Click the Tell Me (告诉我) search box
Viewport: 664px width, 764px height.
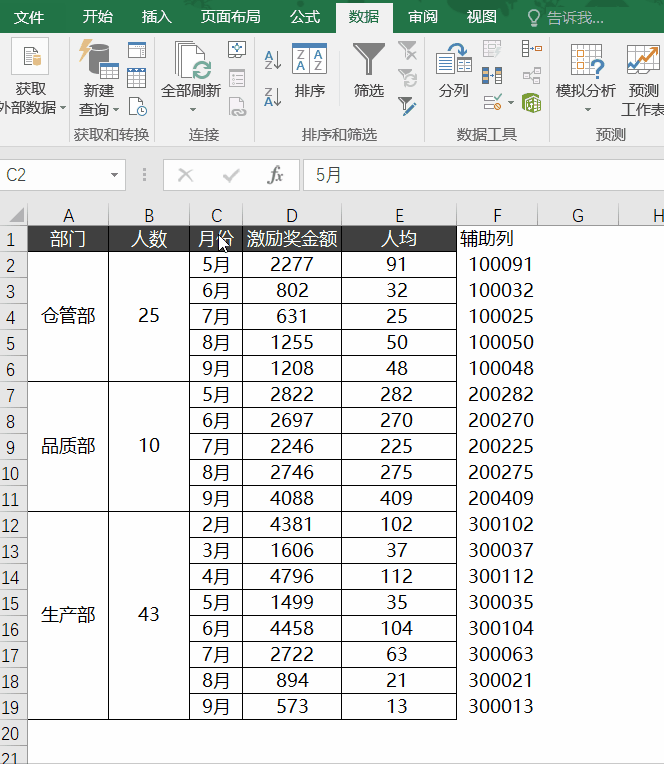[x=566, y=18]
